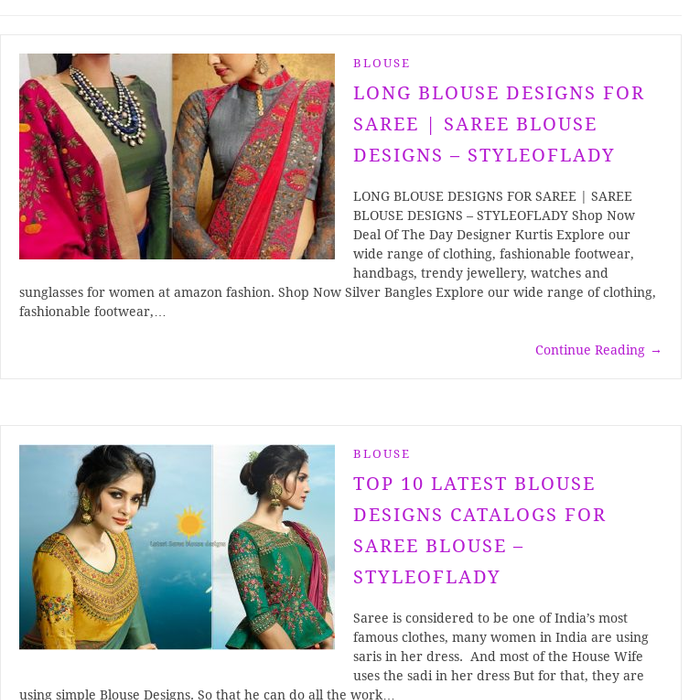Click the word STYLEOFLADY in the second title
The width and height of the screenshot is (682, 700).
426,577
